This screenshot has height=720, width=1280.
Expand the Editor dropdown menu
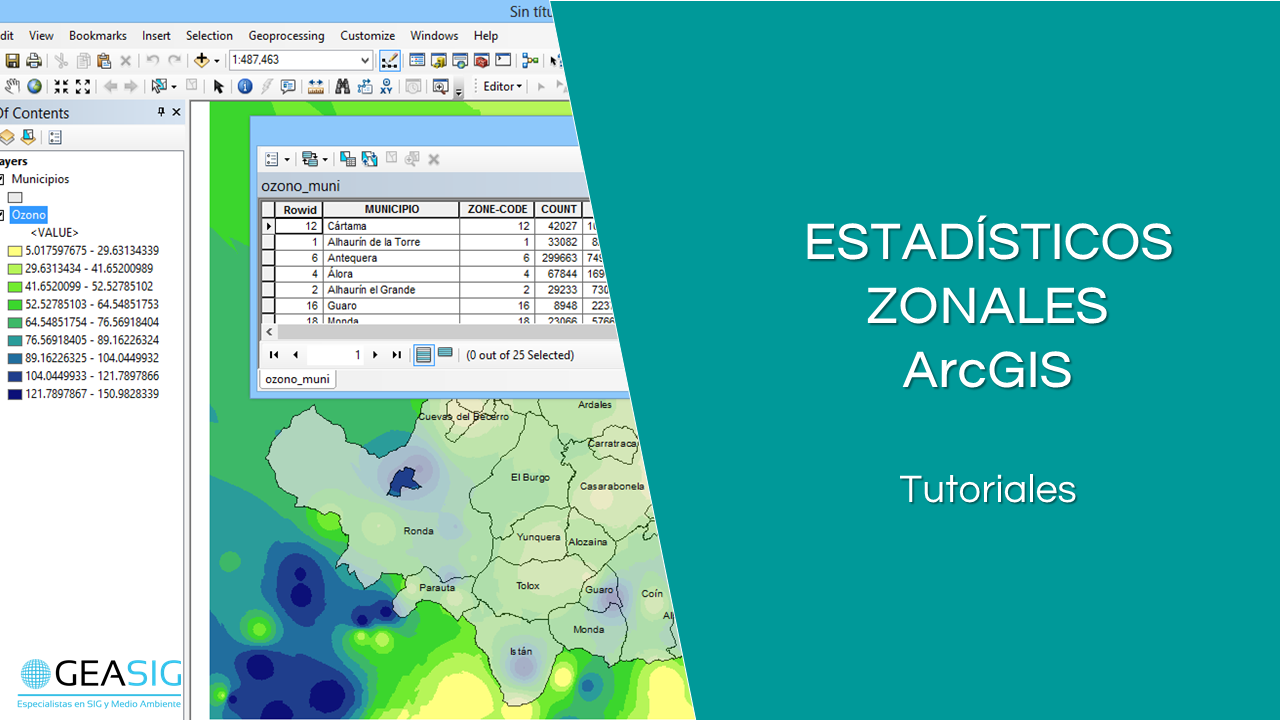519,87
